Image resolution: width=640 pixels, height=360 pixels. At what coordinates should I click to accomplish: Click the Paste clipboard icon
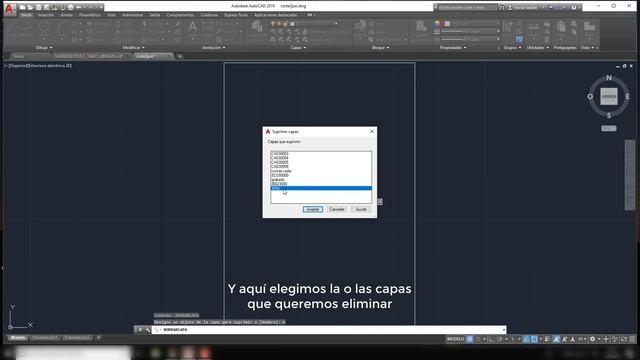(562, 28)
